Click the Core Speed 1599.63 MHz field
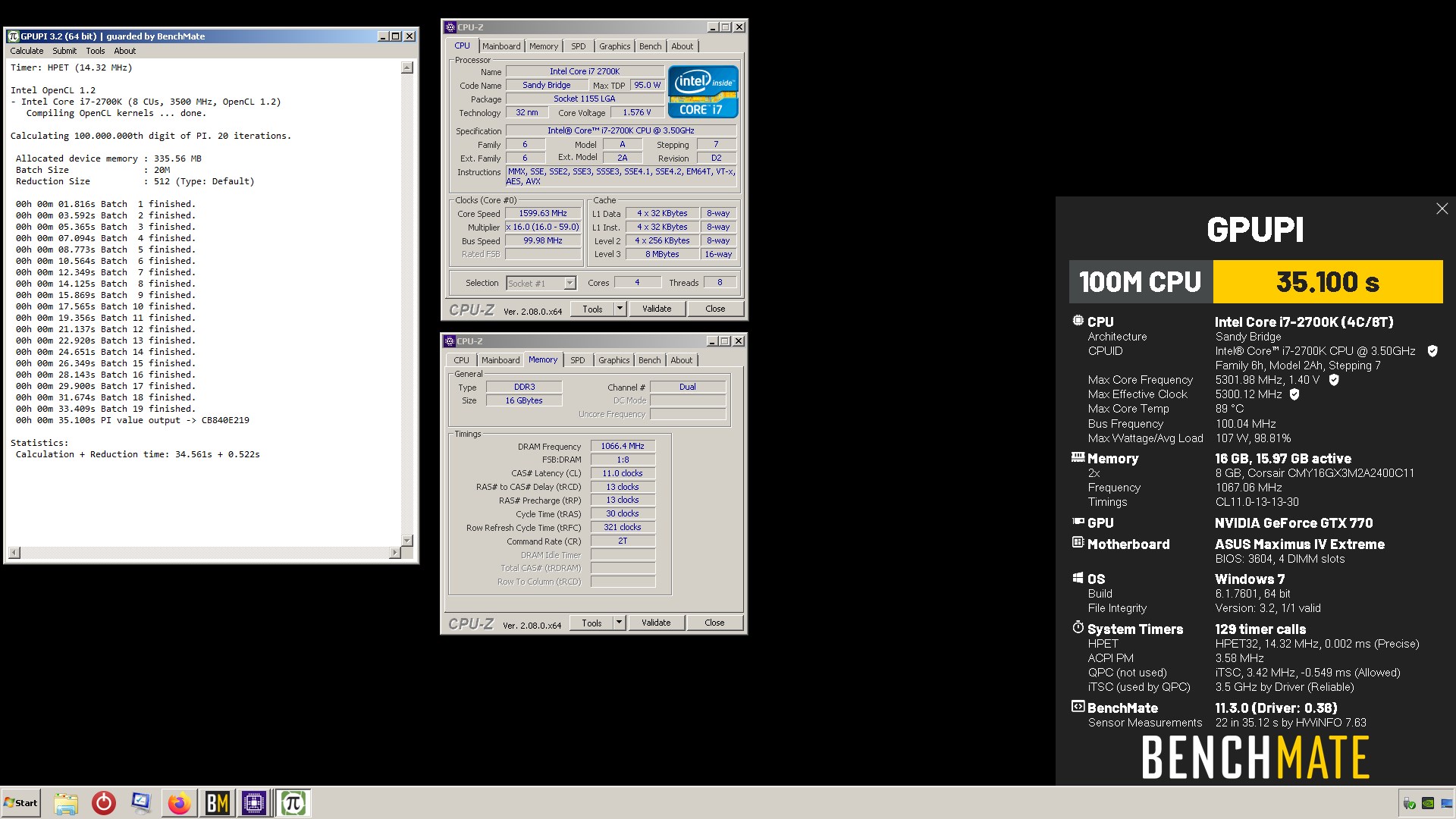Viewport: 1456px width, 819px height. 543,214
